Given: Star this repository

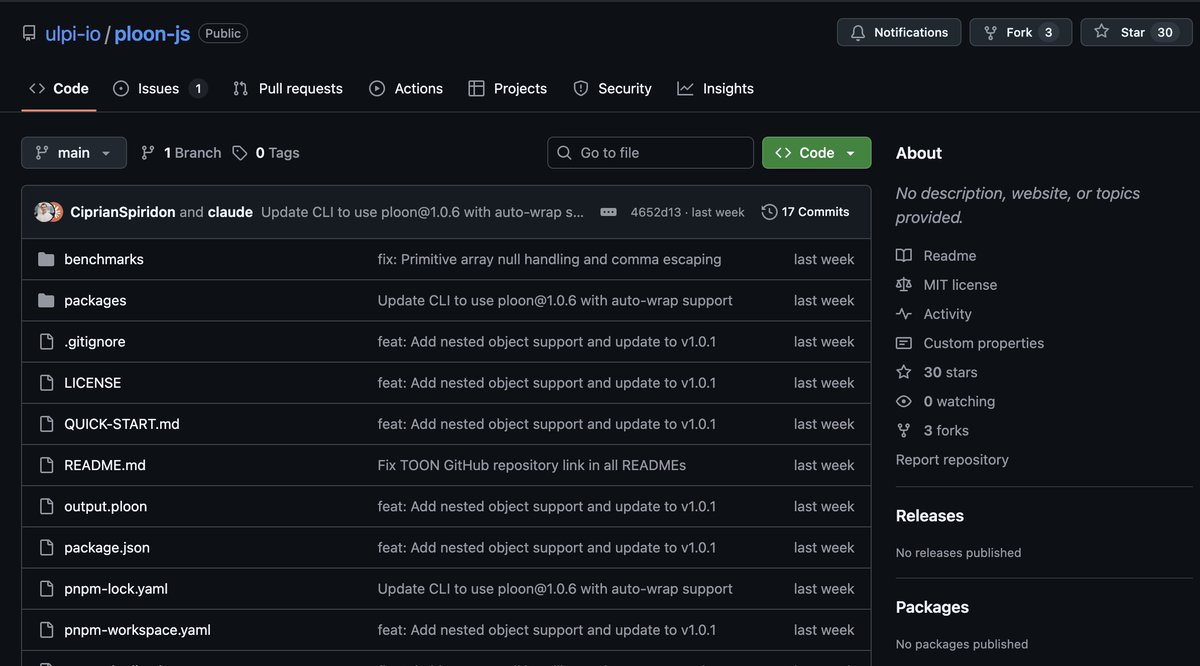Looking at the screenshot, I should [1136, 32].
